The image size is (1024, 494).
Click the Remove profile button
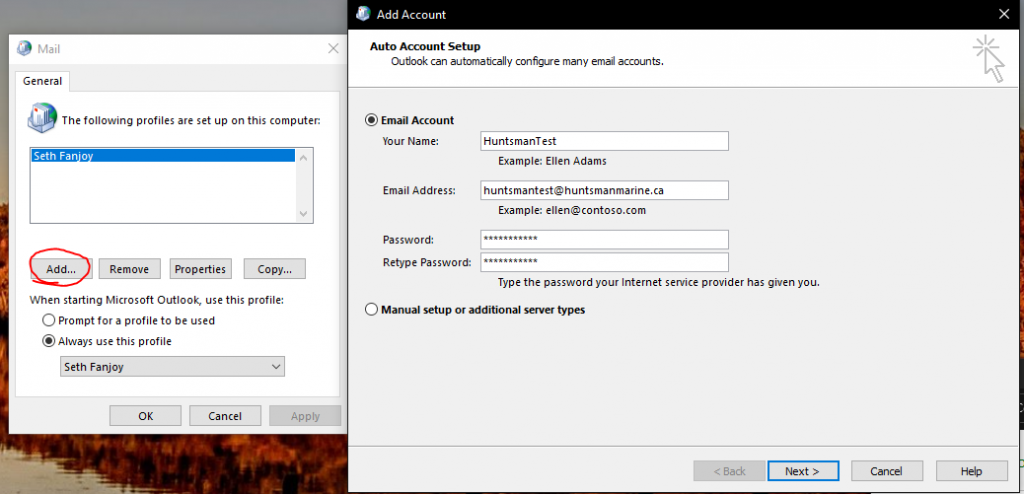pyautogui.click(x=129, y=269)
